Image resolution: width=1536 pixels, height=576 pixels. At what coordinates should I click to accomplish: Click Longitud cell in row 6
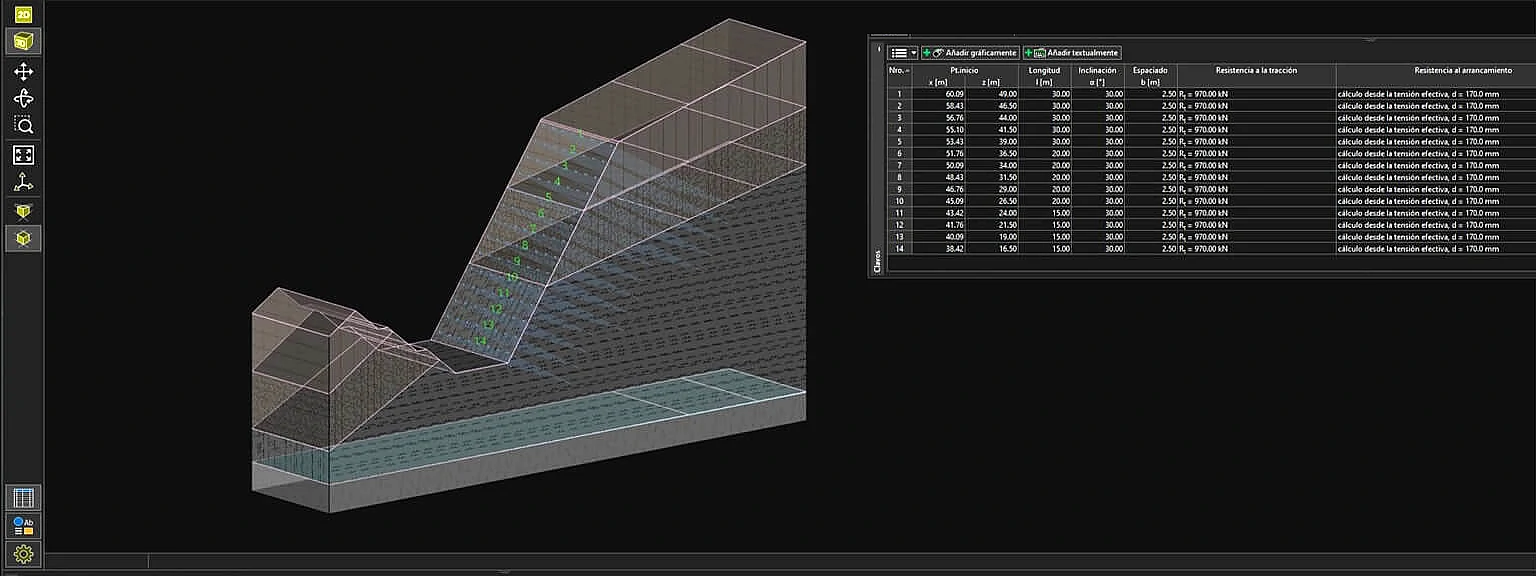(1044, 154)
